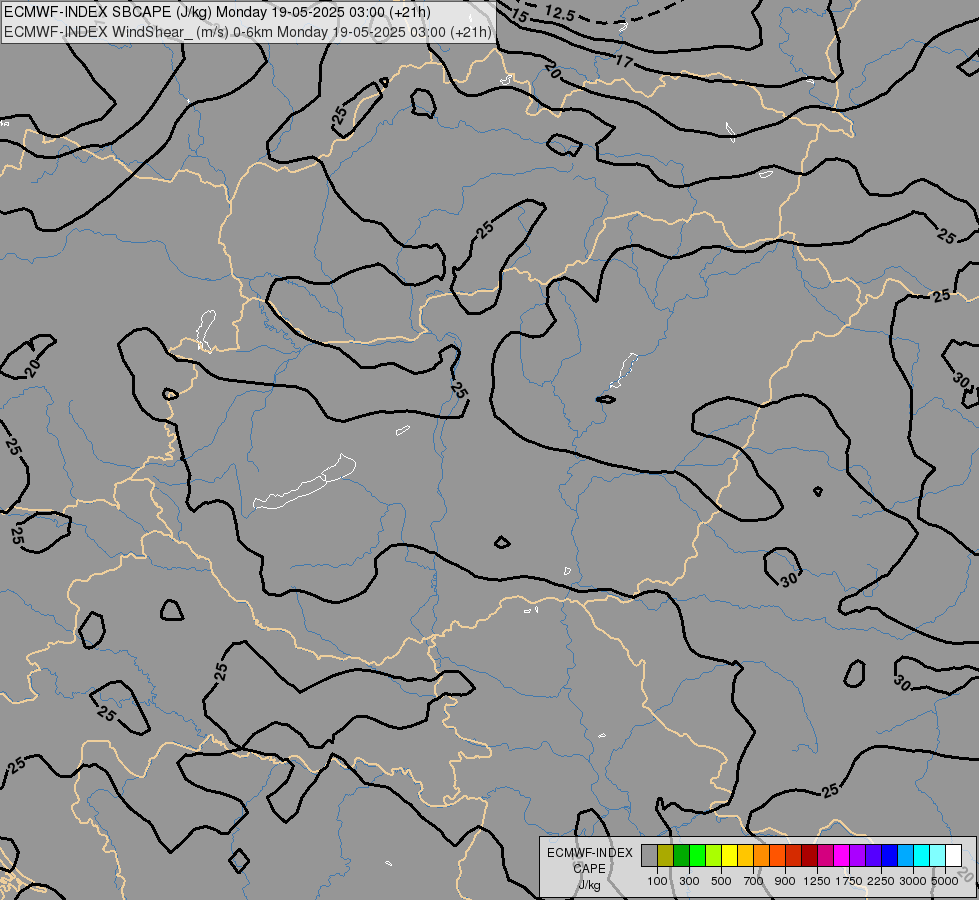
Task: Click the gray CAPE legend swatch below 100
Action: click(x=649, y=856)
